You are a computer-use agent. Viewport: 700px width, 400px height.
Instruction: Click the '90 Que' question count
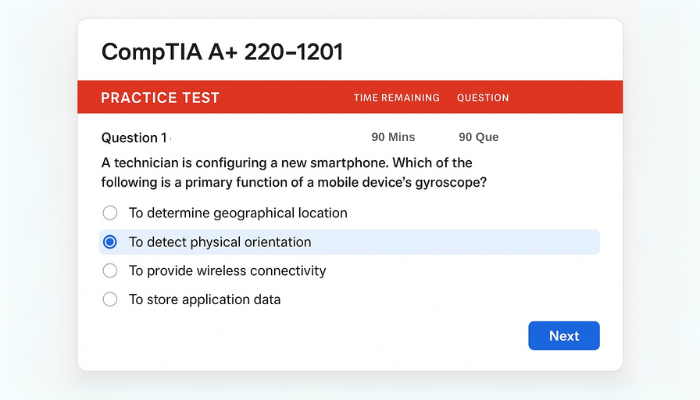point(479,137)
